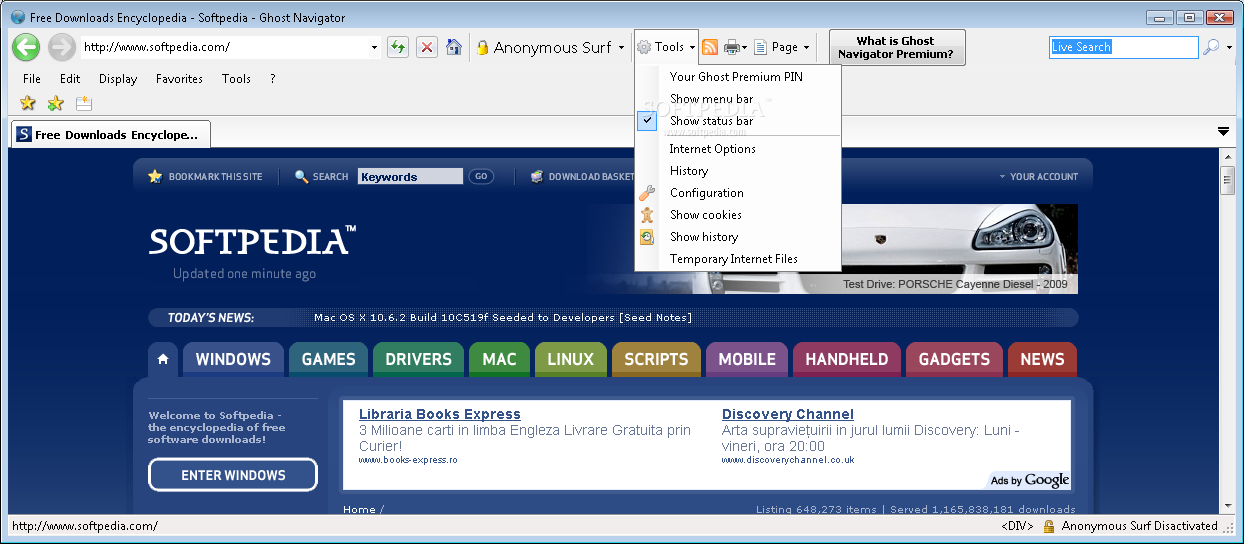Open the orange RSS feeds icon
The image size is (1244, 544).
coord(710,47)
